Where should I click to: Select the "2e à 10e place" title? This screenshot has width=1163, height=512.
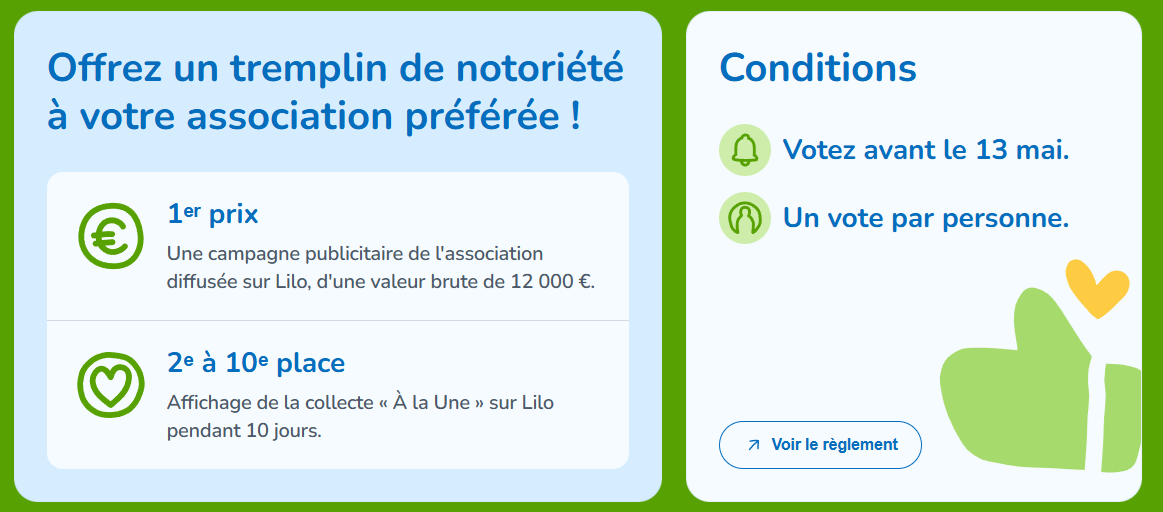[256, 362]
